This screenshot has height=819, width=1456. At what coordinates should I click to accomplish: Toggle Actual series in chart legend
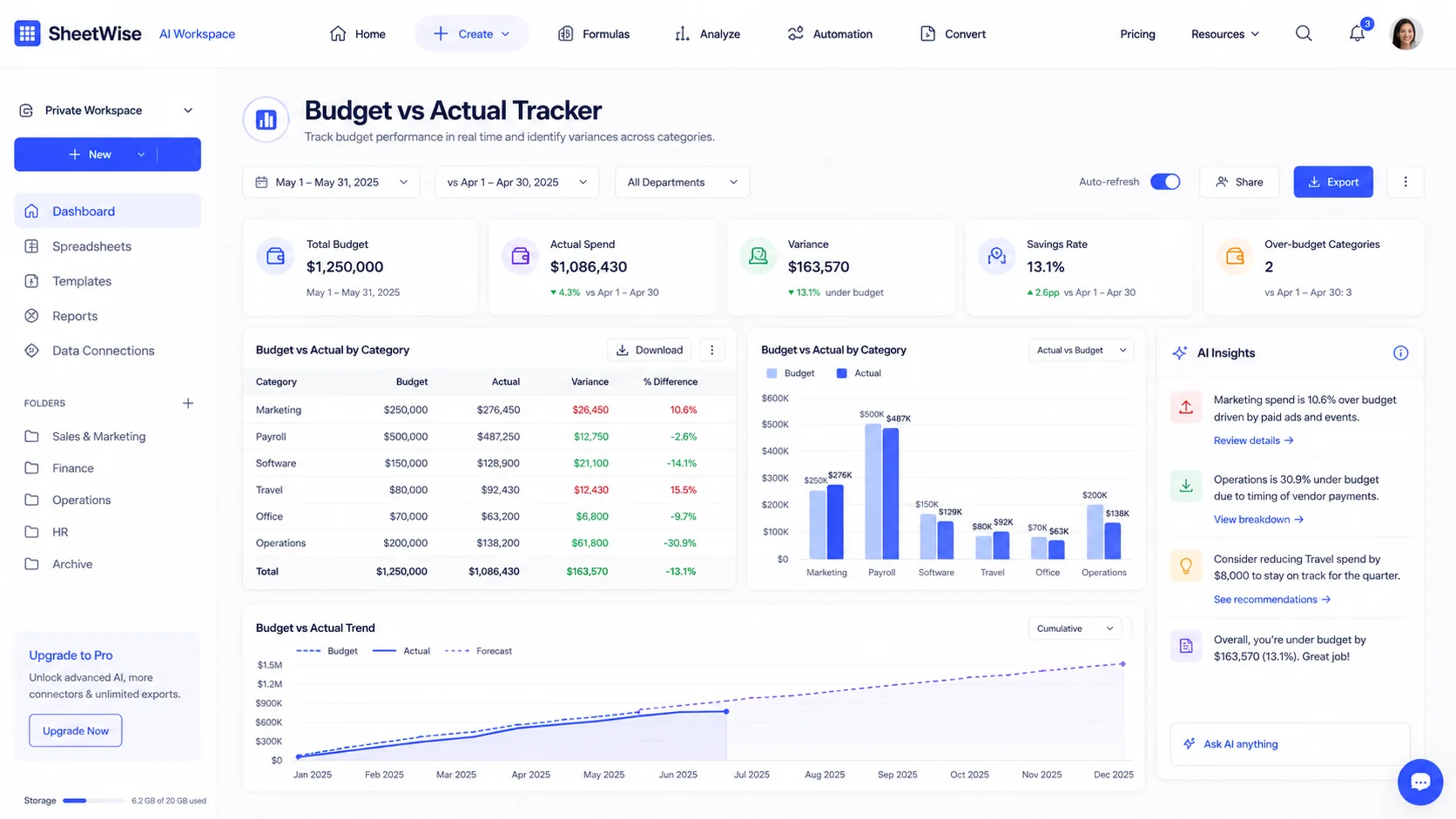click(x=859, y=373)
